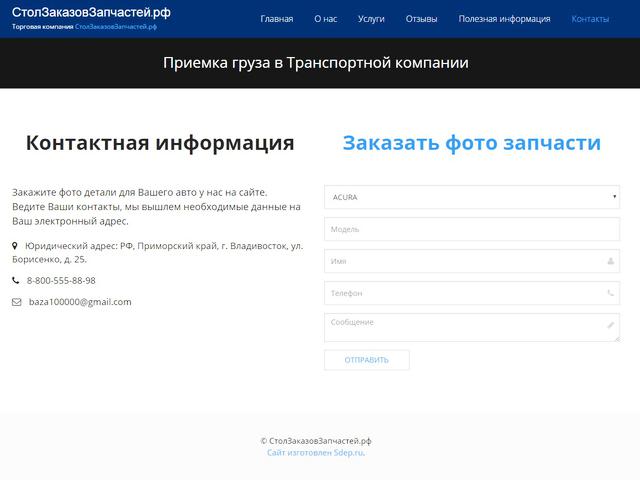Viewport: 640px width, 480px height.
Task: Click the Сообщение text area
Action: pyautogui.click(x=472, y=327)
